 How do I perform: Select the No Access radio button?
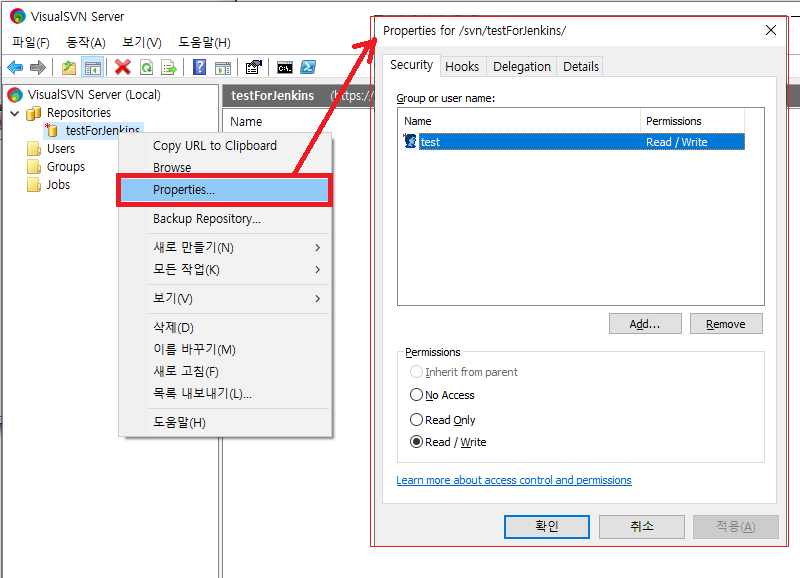coord(416,395)
